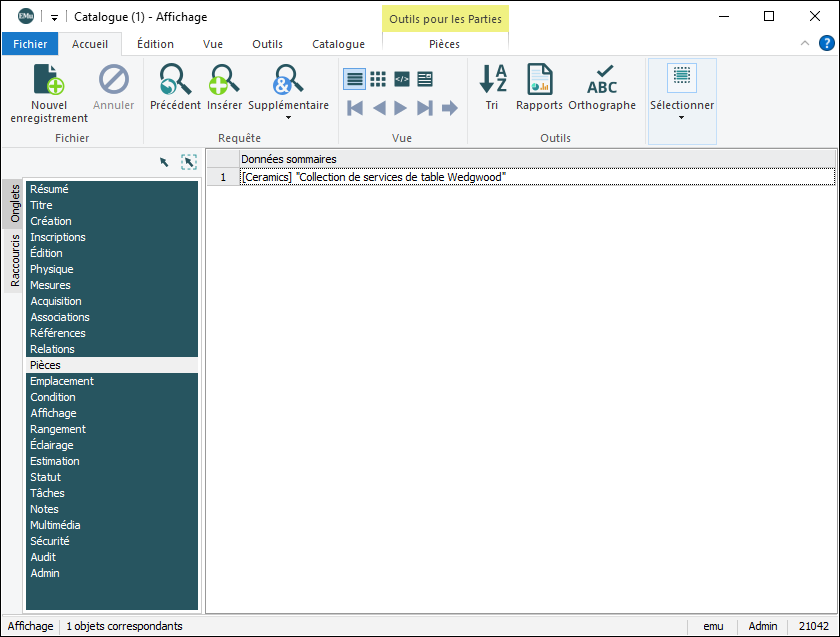Switch to grid thumbnail view icon

coord(378,79)
